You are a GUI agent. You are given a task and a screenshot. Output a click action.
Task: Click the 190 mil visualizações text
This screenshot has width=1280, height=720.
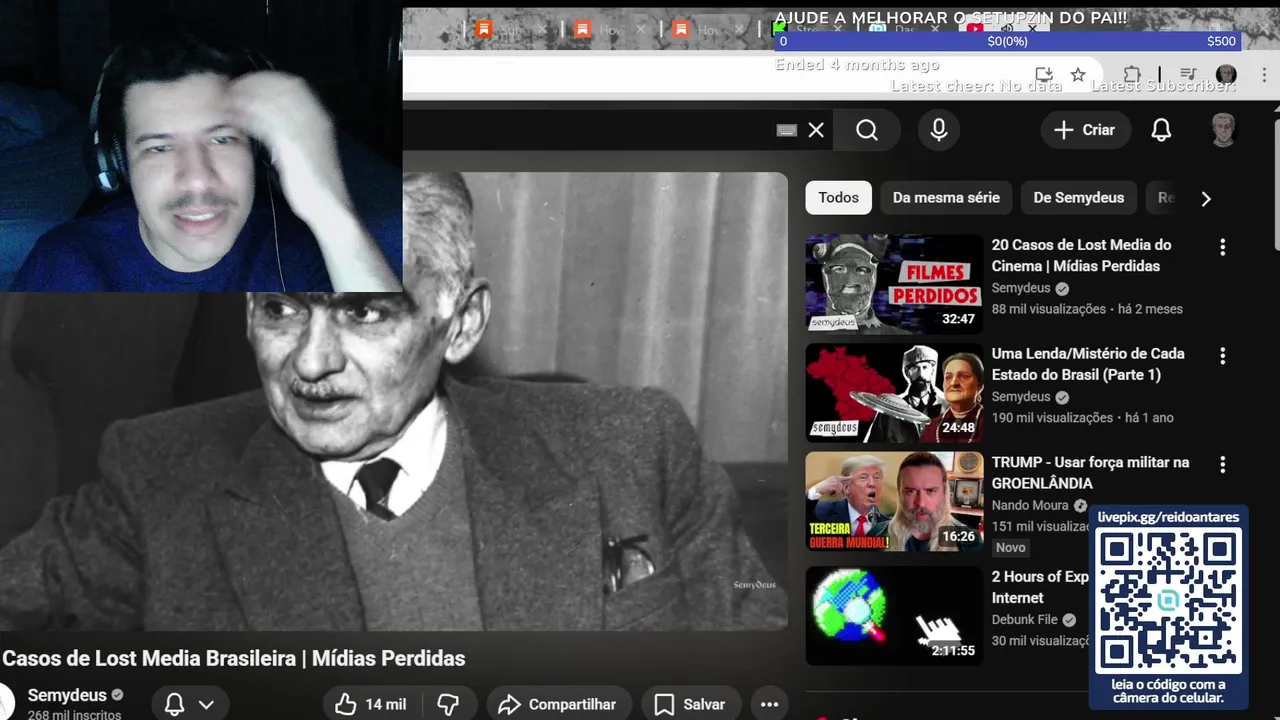[1052, 418]
